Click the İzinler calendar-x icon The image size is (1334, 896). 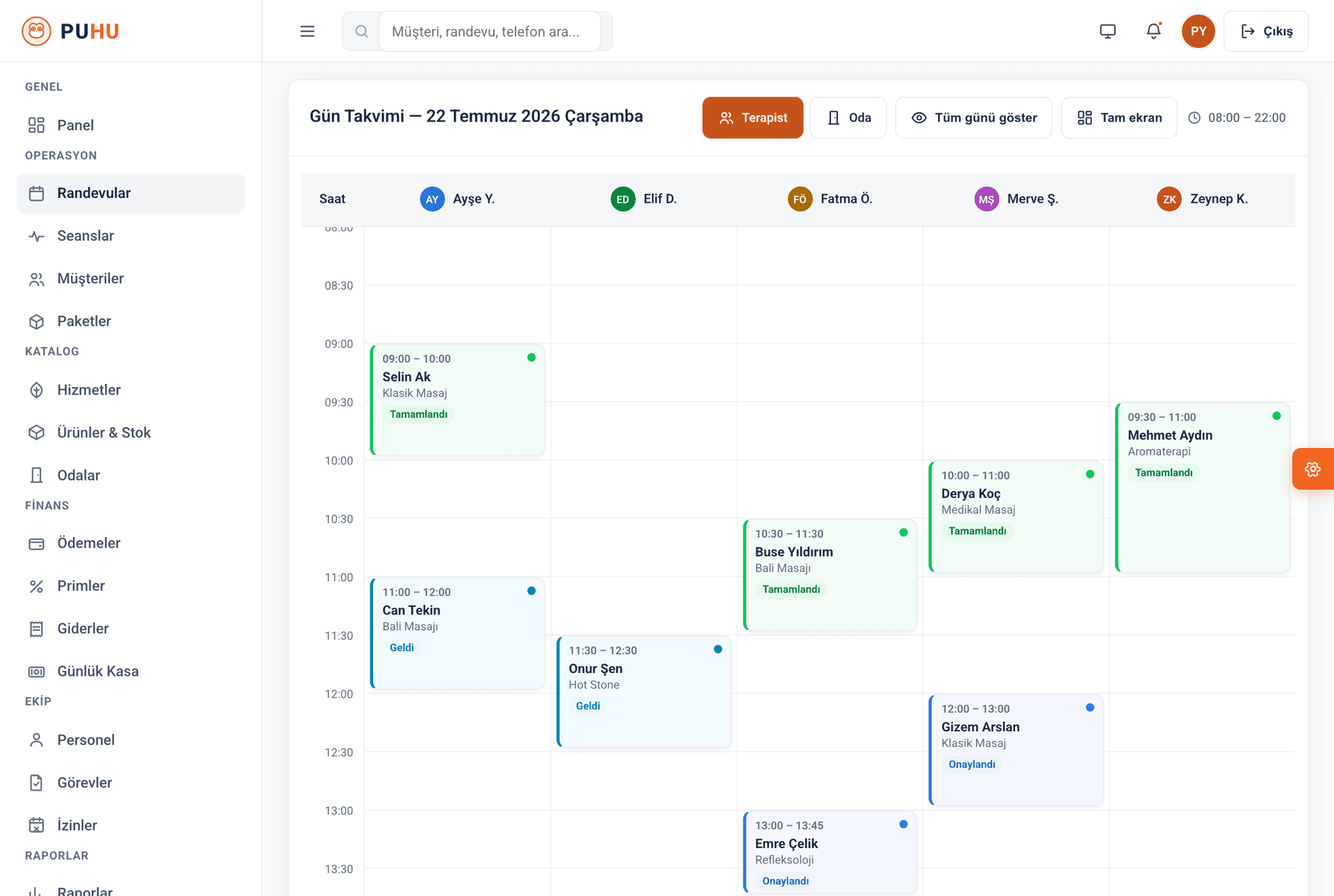click(x=36, y=826)
